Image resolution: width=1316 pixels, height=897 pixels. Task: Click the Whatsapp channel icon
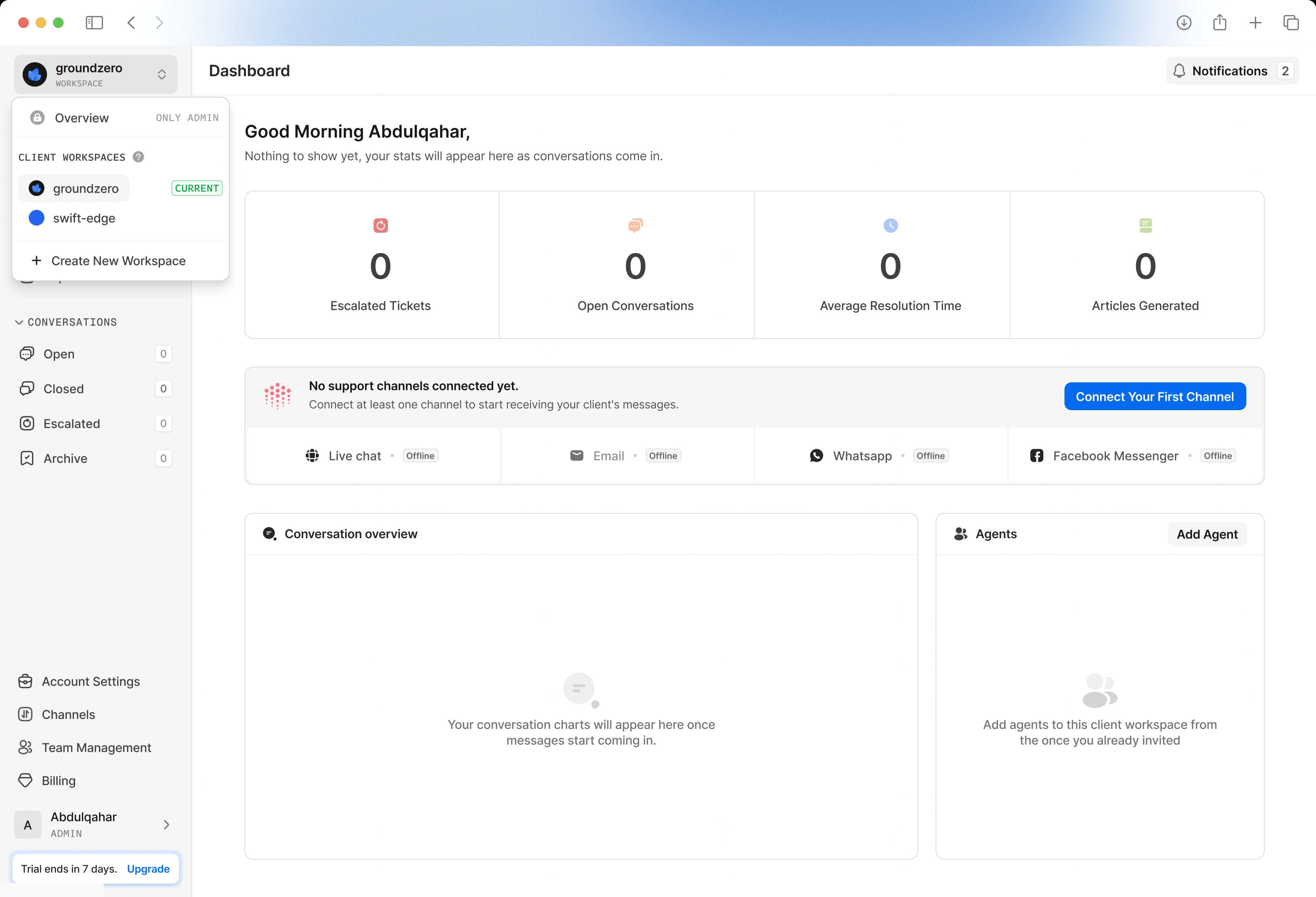(x=816, y=456)
